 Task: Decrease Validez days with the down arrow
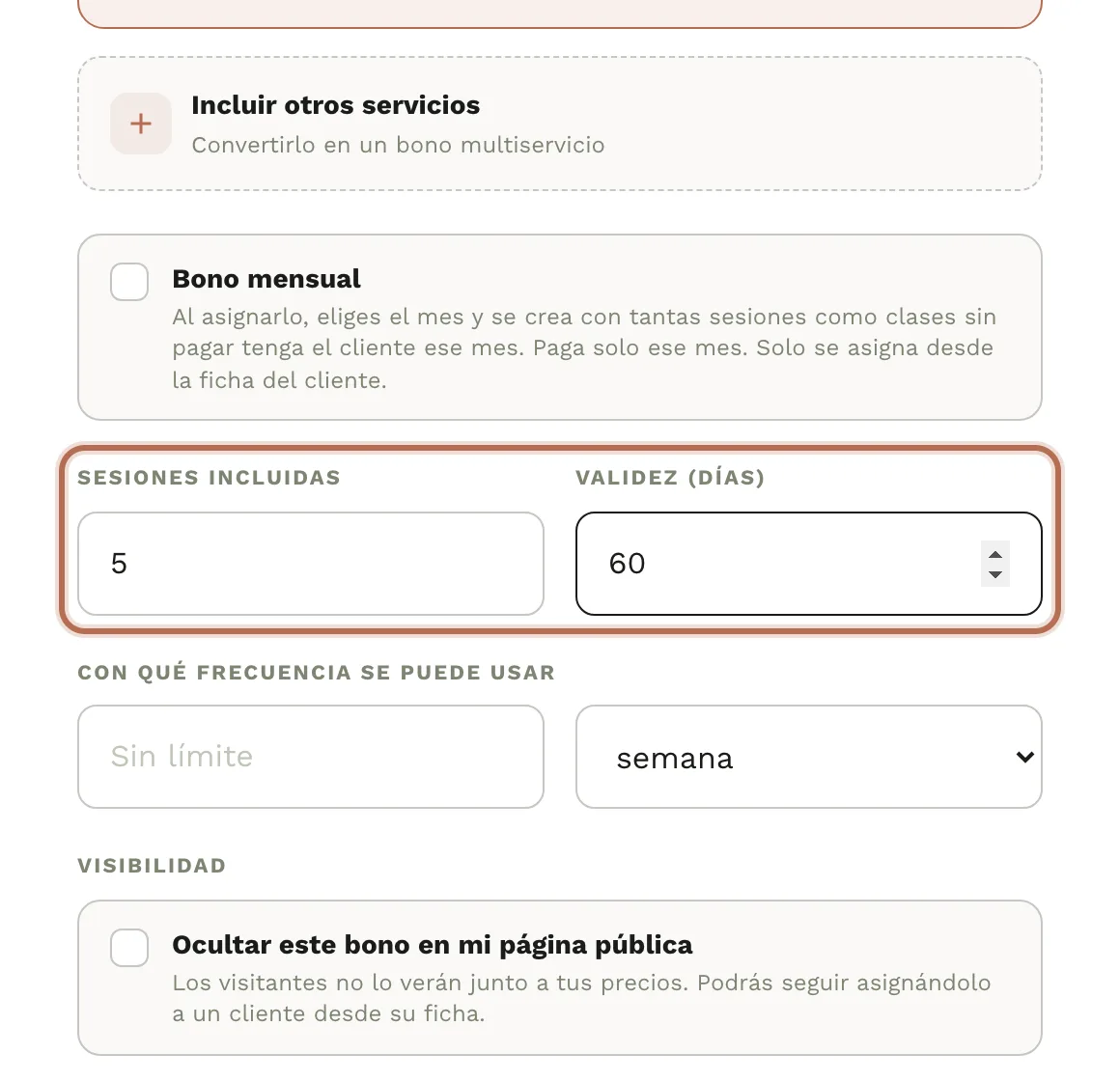(x=995, y=575)
